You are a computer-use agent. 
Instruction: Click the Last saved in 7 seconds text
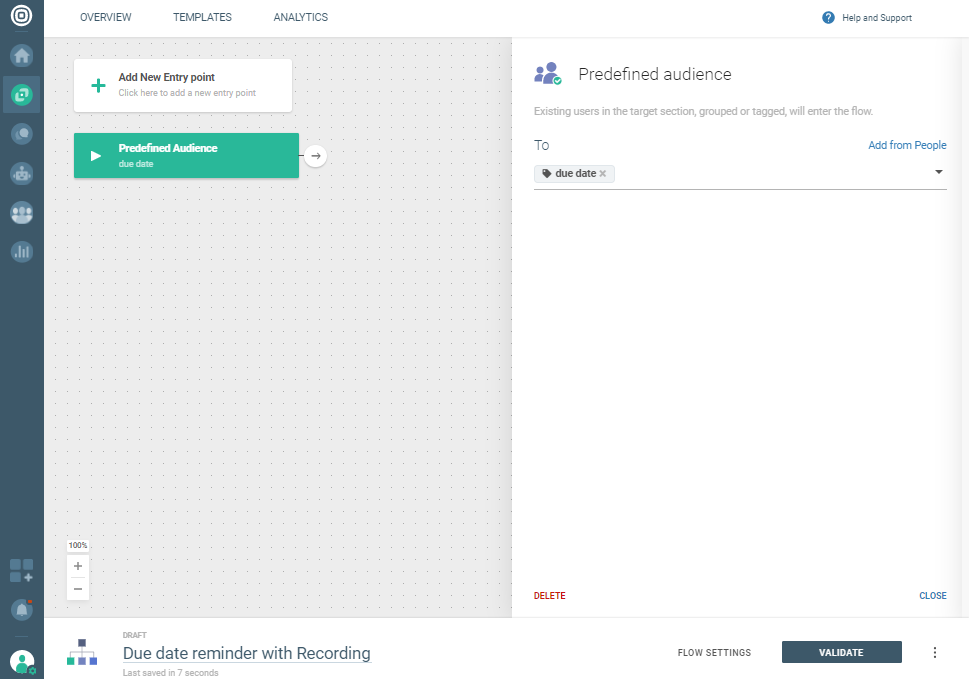171,673
